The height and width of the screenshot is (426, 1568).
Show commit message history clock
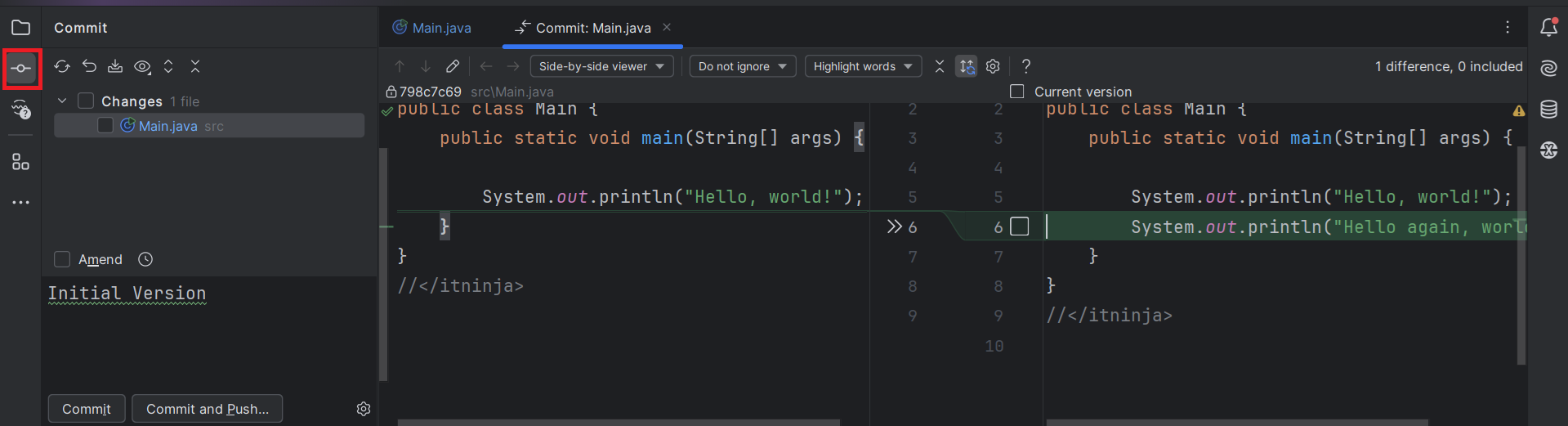click(x=145, y=259)
